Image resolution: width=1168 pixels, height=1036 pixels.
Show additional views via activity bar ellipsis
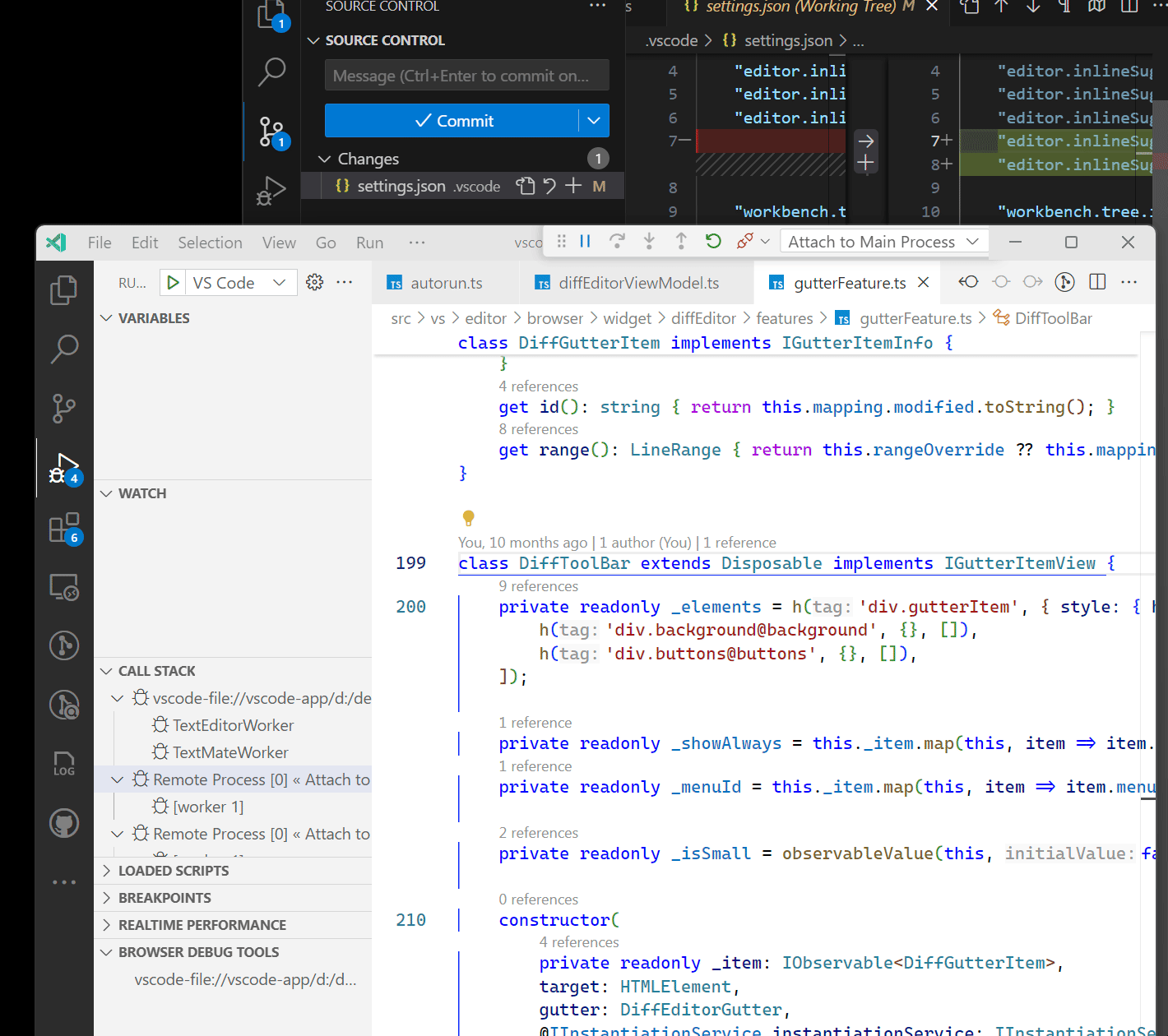pyautogui.click(x=64, y=882)
